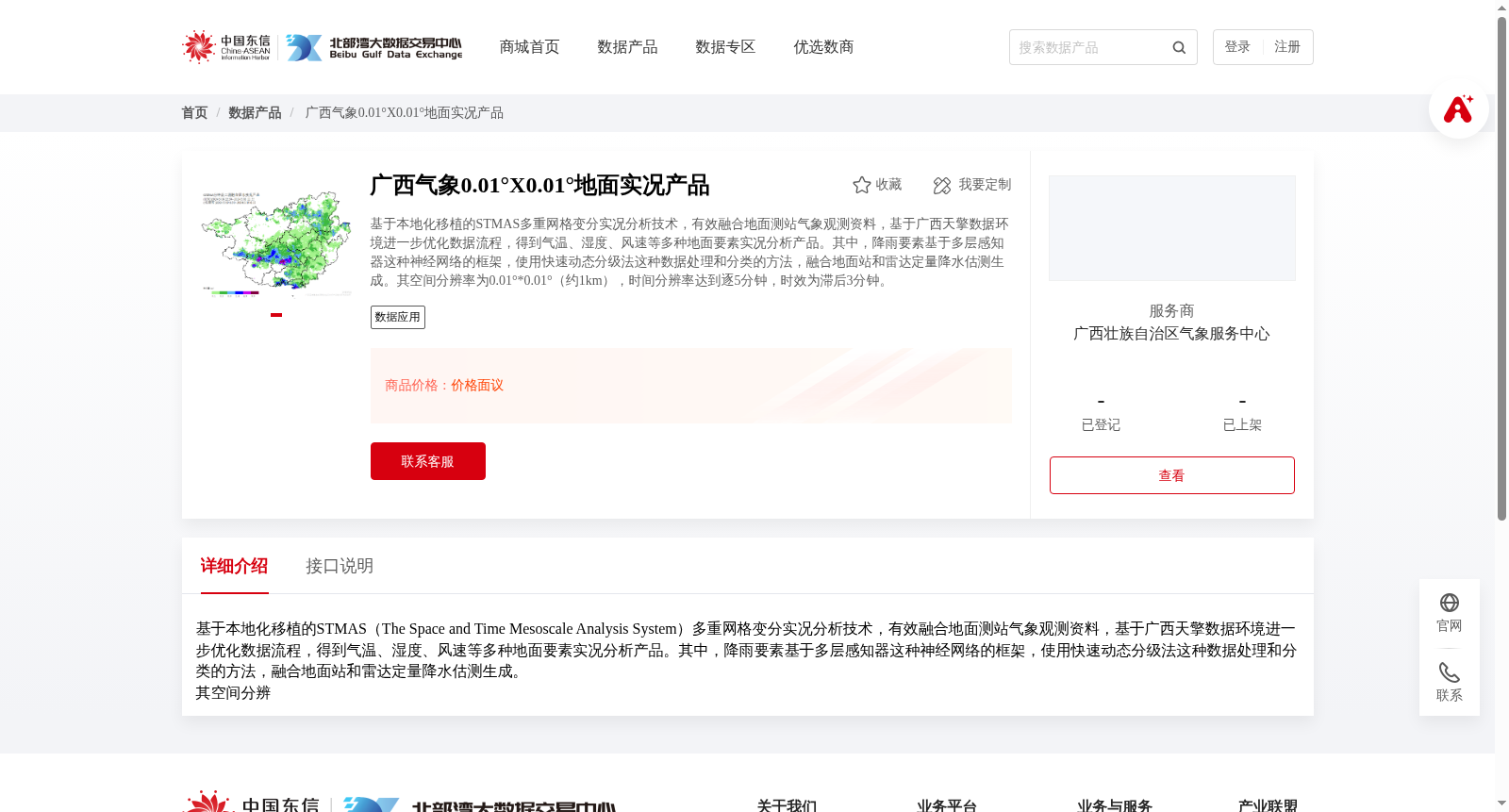Click 已上架 statistic label

(1242, 425)
